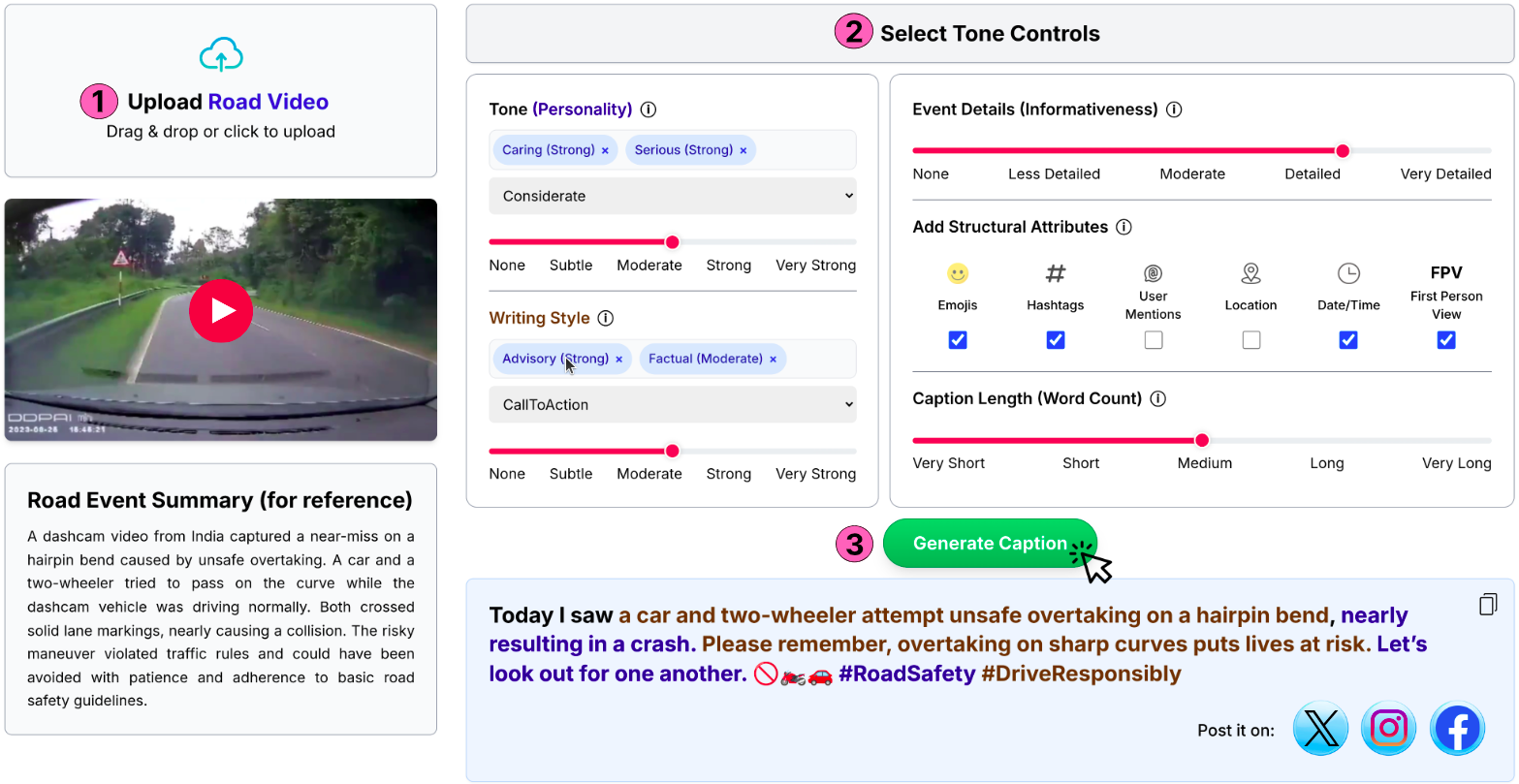Enable the Location checkbox

tap(1251, 339)
